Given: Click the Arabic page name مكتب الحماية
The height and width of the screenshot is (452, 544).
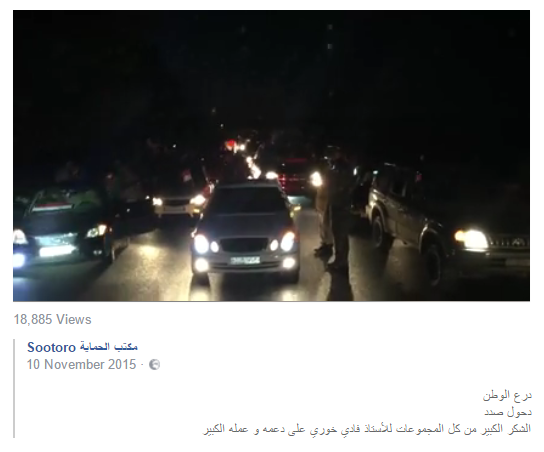Looking at the screenshot, I should (x=108, y=347).
